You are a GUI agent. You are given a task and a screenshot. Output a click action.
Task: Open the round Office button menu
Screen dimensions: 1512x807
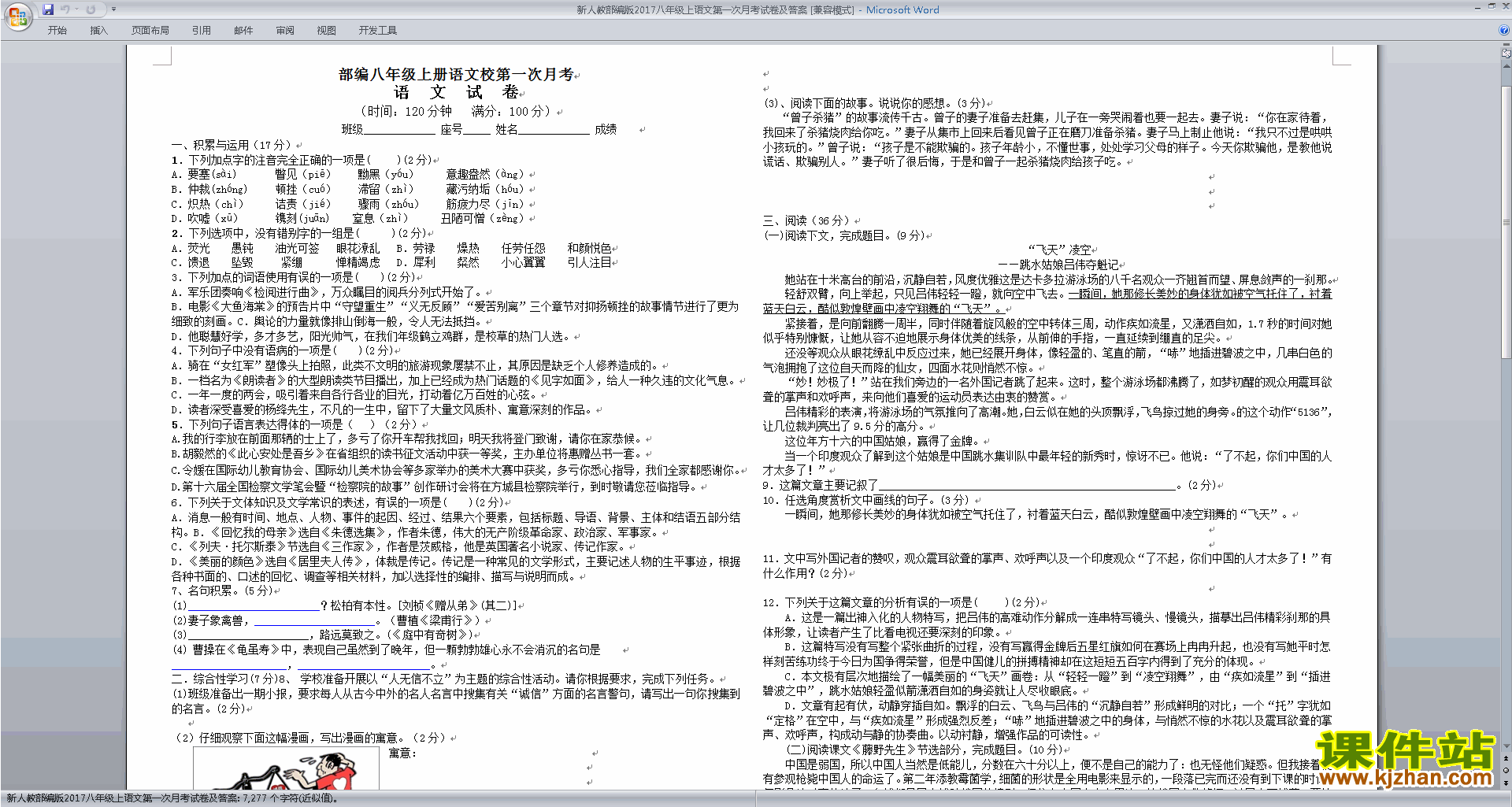coord(17,17)
